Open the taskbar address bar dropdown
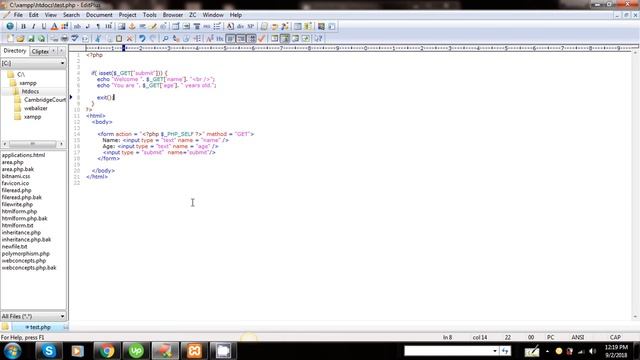This screenshot has height=360, width=640. (x=495, y=351)
